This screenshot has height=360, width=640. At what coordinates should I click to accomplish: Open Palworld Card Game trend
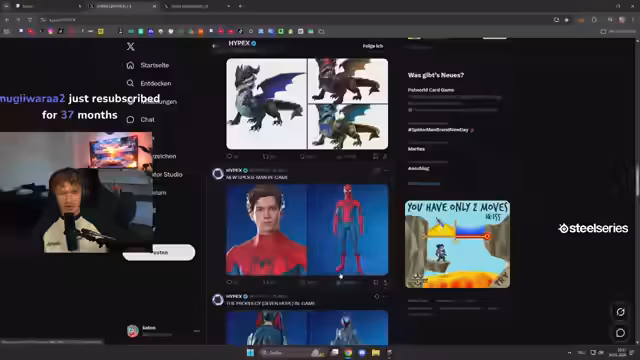point(431,90)
